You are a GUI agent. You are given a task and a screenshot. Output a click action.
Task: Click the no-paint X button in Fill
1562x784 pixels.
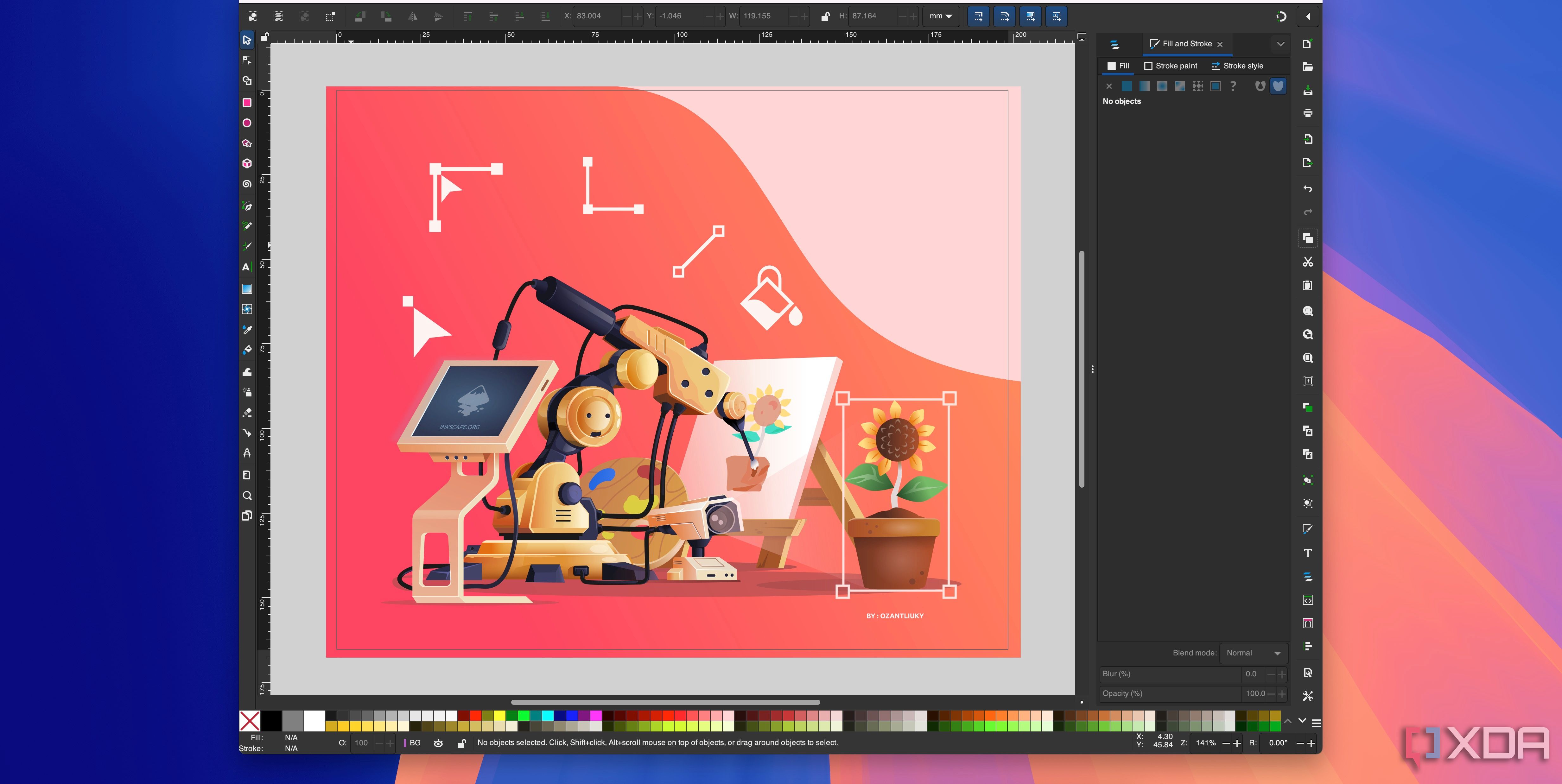[x=1109, y=86]
